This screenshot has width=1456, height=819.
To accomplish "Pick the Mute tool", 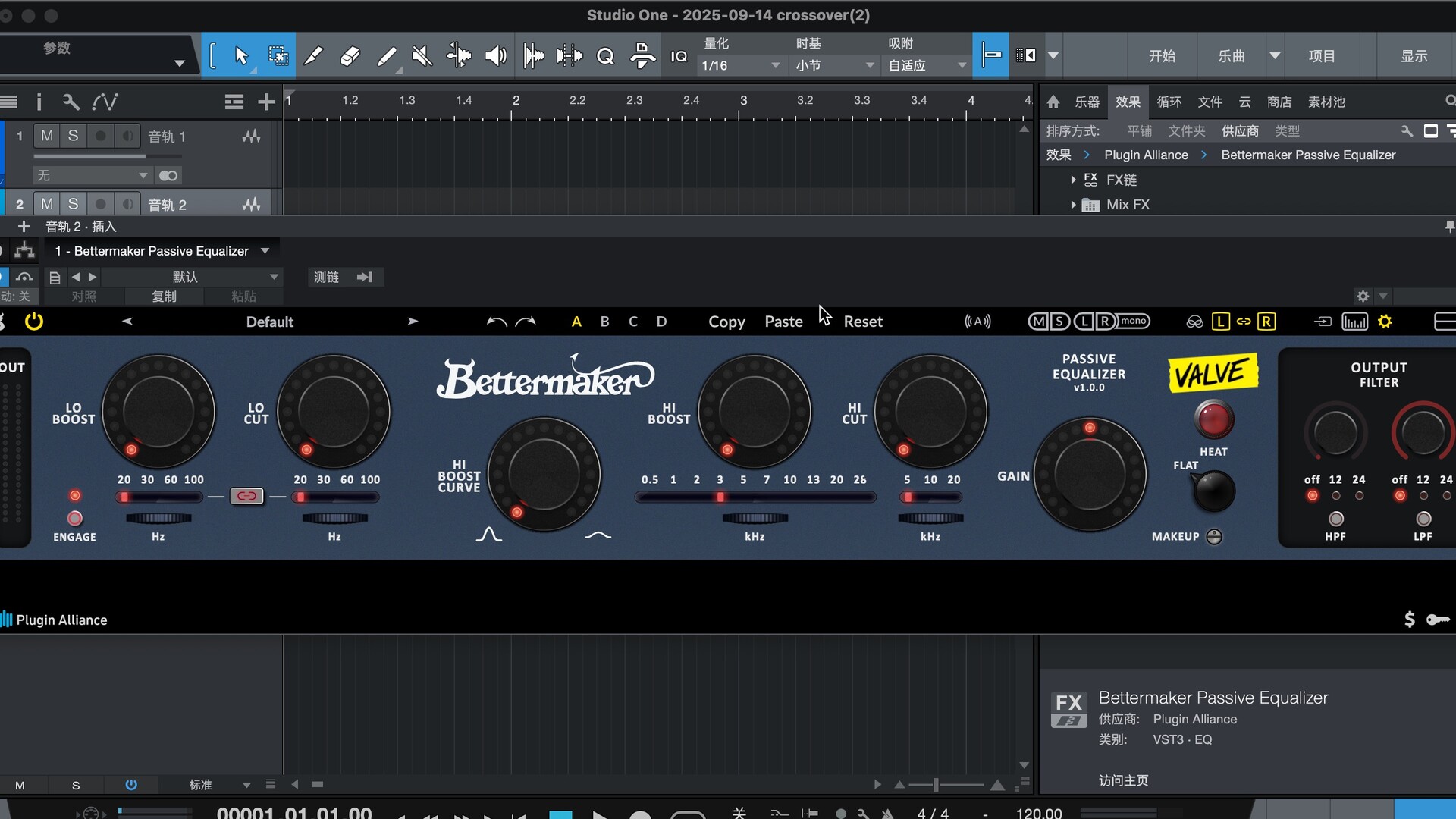I will (x=422, y=55).
